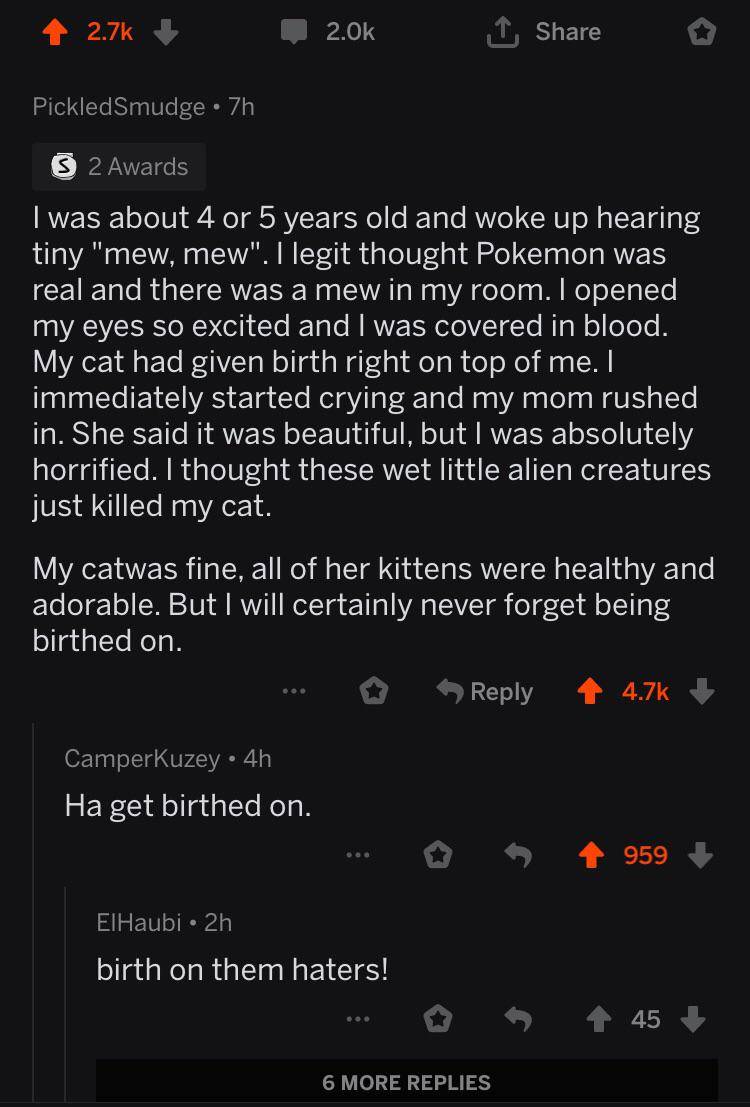This screenshot has width=750, height=1107.
Task: Downvote CamperKuzey's comment showing 959
Action: (x=701, y=855)
